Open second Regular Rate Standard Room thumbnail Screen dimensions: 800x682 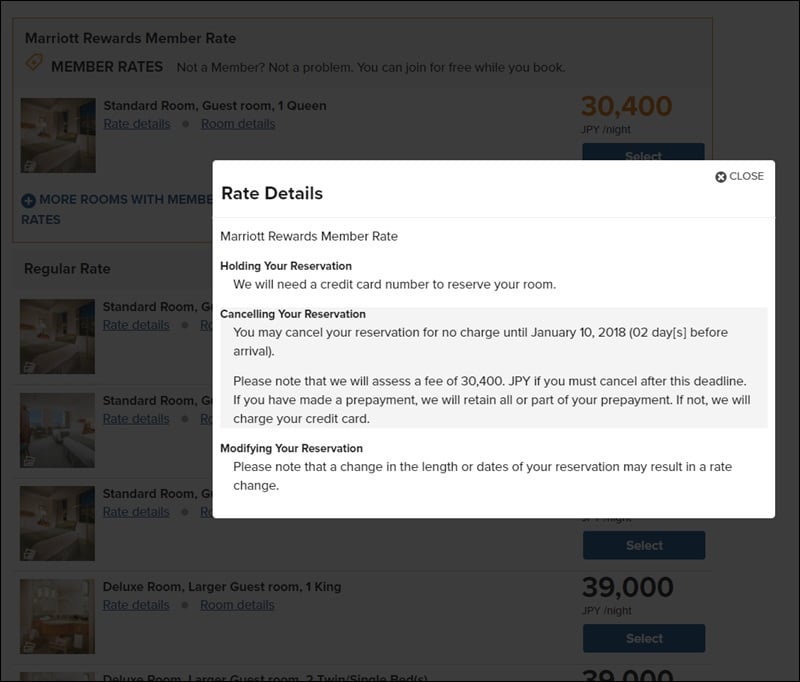click(57, 430)
